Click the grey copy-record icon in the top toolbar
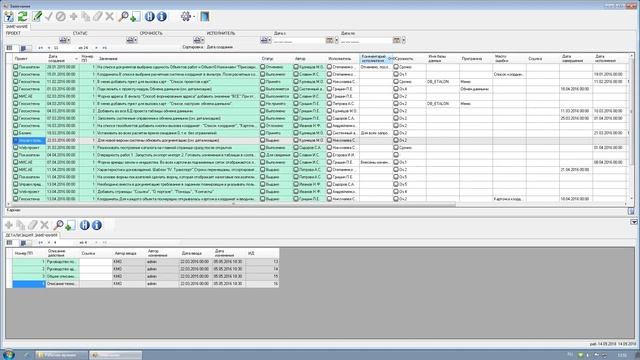 pos(85,16)
